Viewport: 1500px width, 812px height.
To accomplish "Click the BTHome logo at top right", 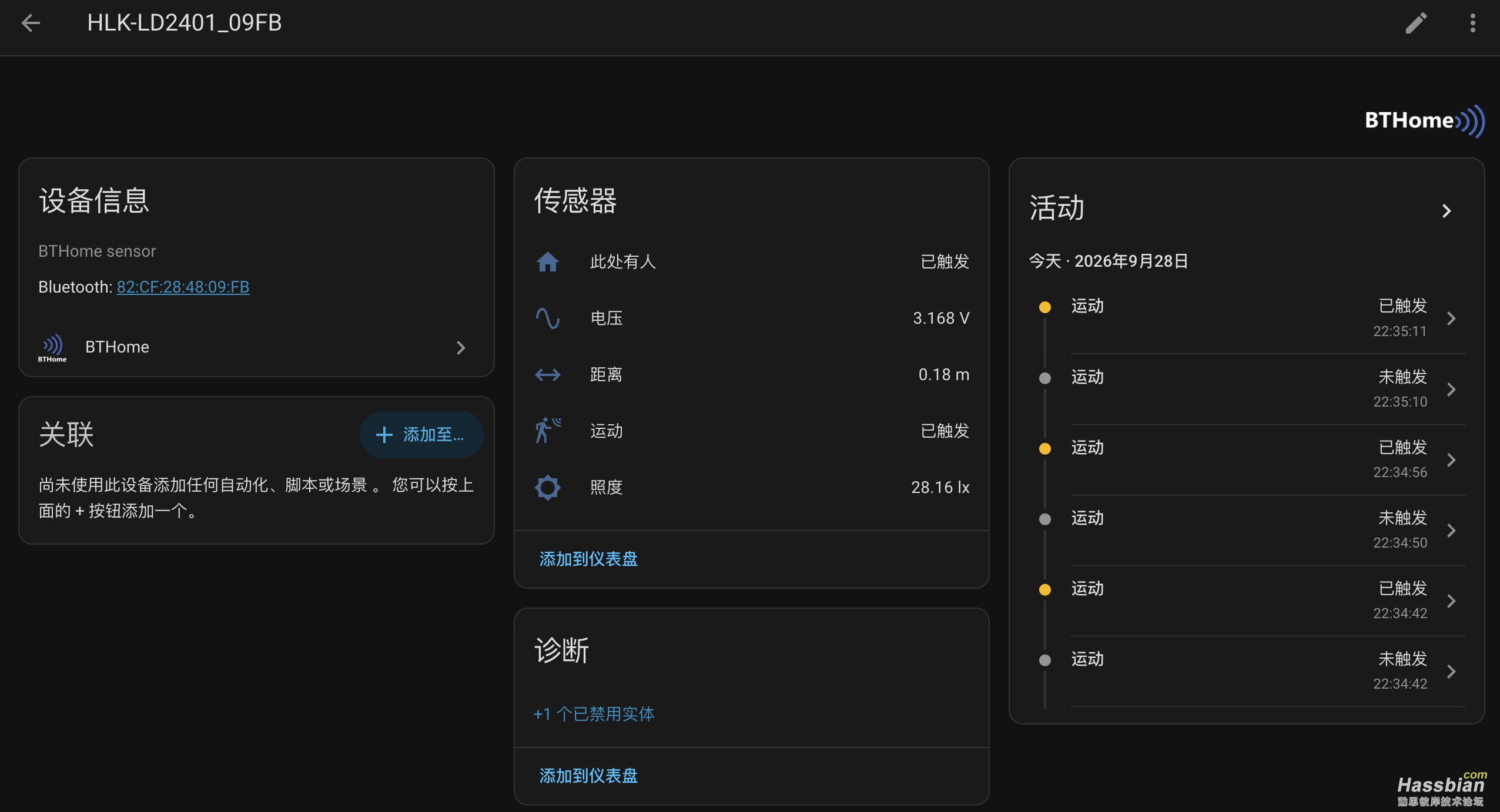I will 1424,120.
